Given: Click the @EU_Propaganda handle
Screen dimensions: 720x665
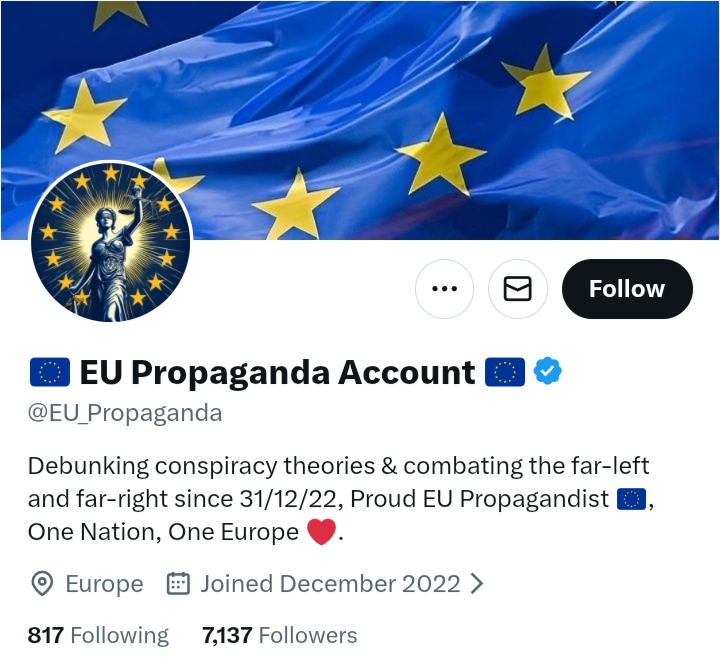Looking at the screenshot, I should (125, 413).
